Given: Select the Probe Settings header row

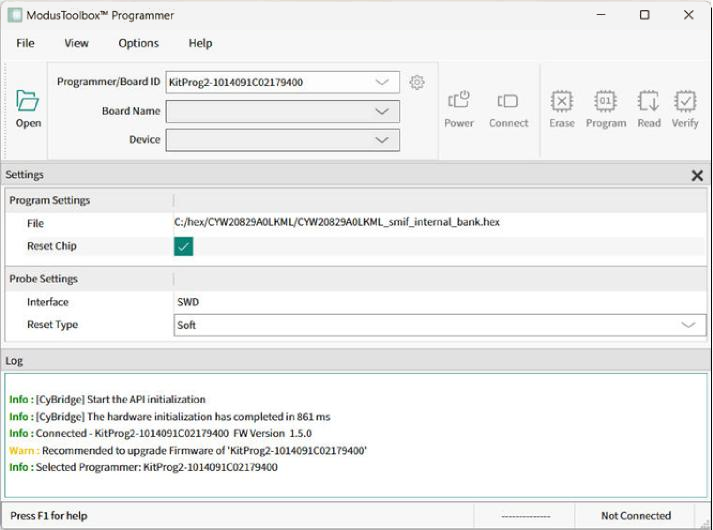Looking at the screenshot, I should tap(356, 279).
